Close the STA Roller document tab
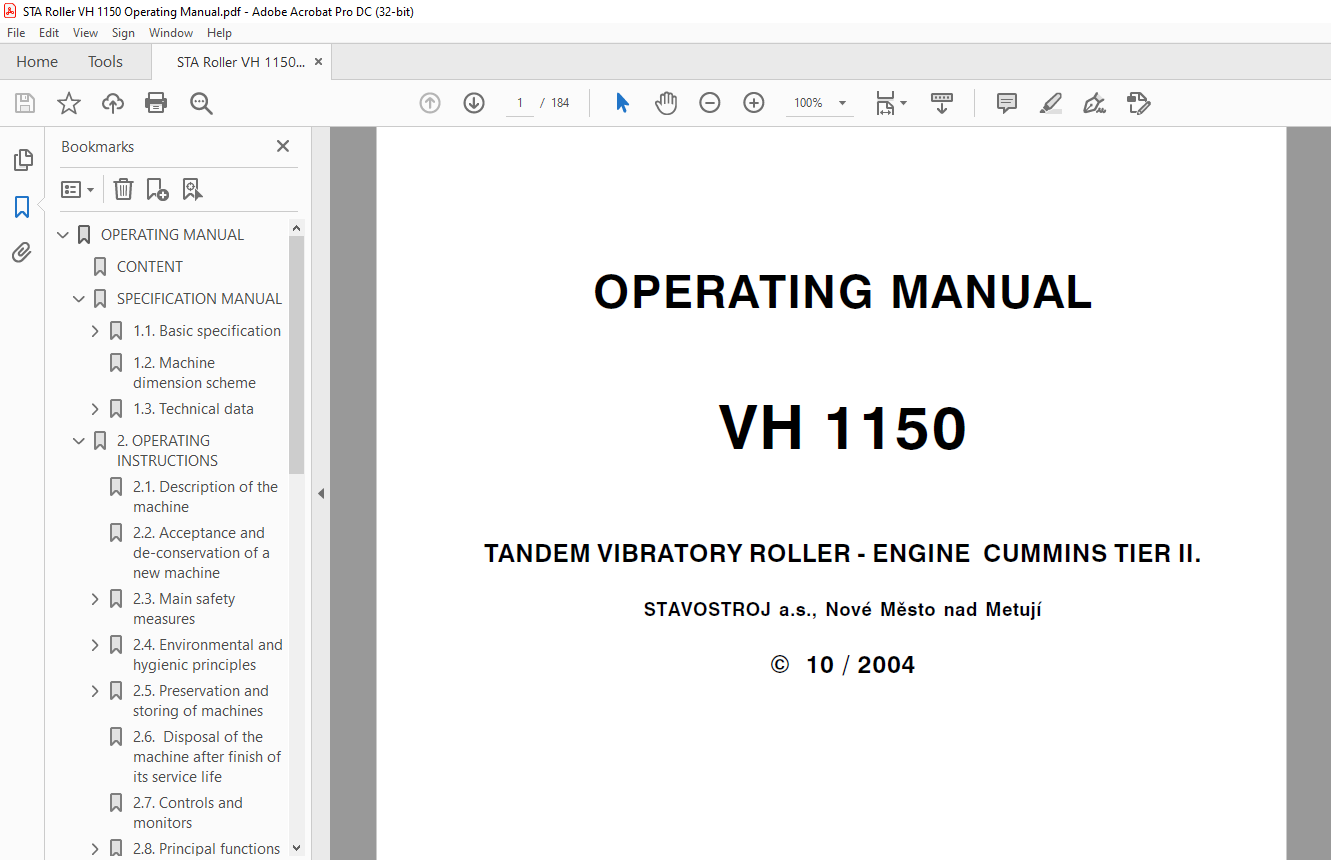Viewport: 1331px width, 860px height. pos(318,62)
